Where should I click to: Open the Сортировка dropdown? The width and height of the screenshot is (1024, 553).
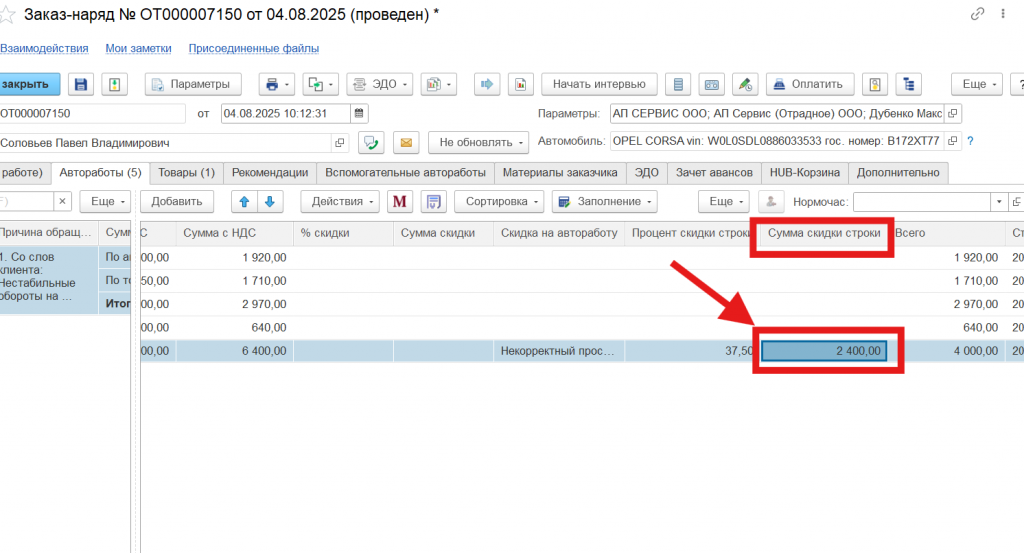[498, 201]
